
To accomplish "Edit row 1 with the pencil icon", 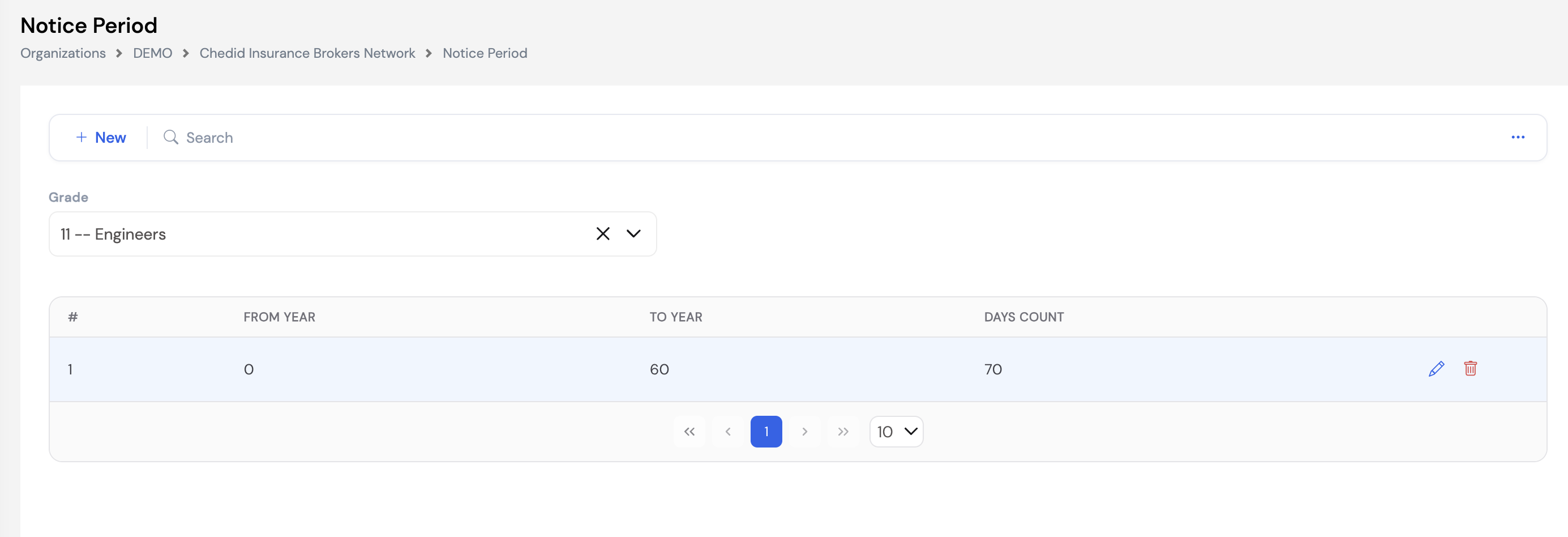I will (x=1436, y=369).
